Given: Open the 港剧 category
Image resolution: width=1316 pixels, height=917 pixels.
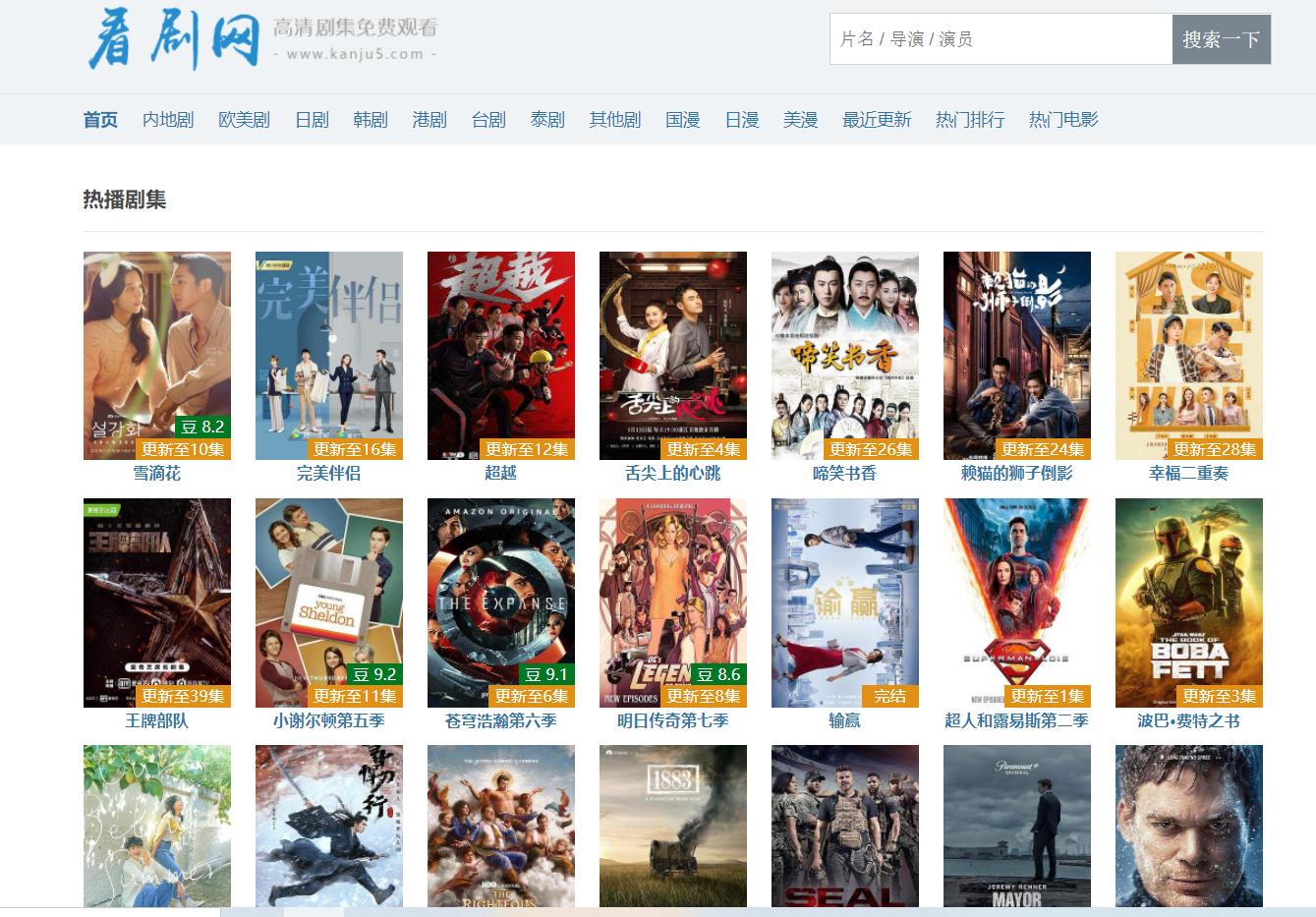Looking at the screenshot, I should point(429,120).
